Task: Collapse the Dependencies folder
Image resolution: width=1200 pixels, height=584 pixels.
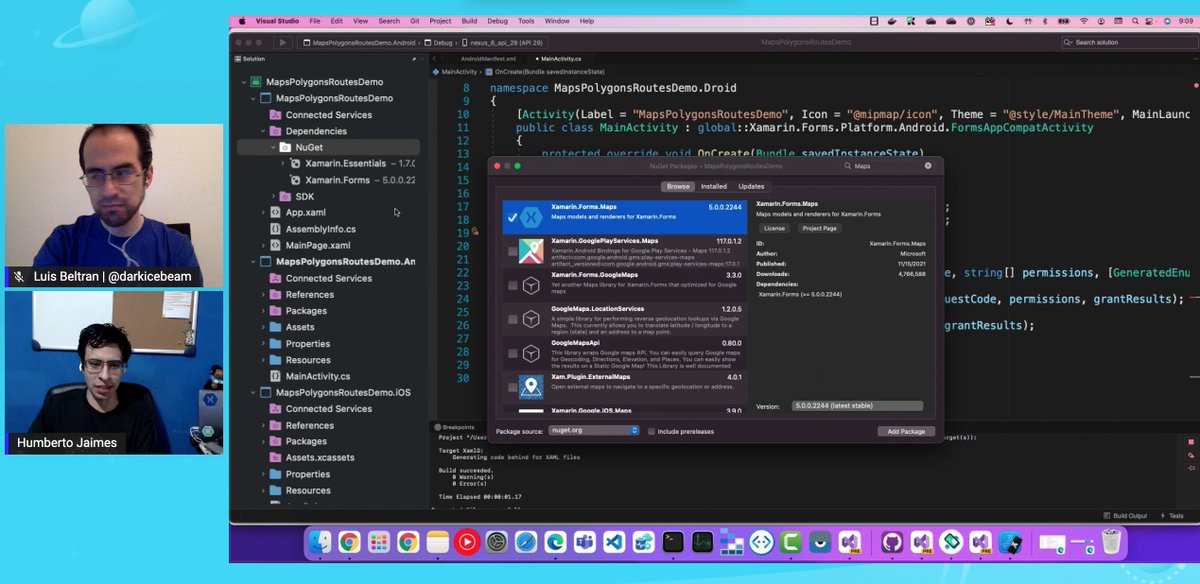Action: coord(264,131)
